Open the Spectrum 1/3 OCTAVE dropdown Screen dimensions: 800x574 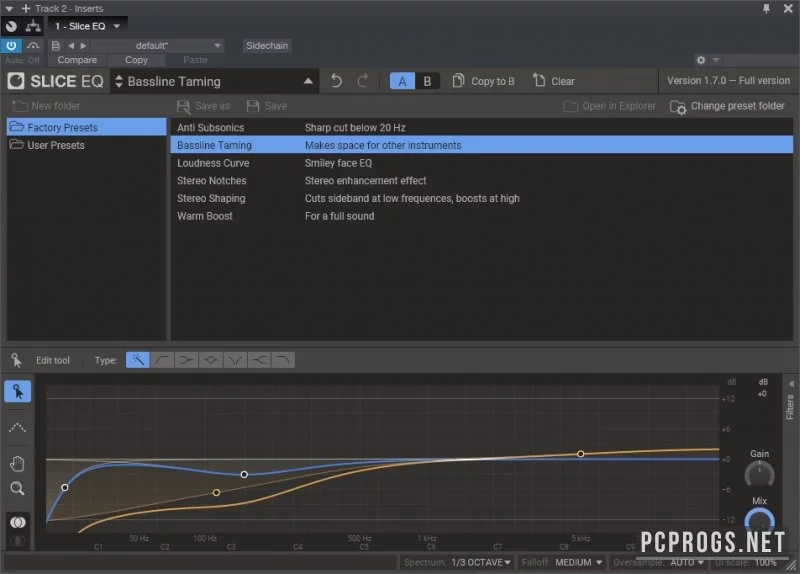click(481, 562)
